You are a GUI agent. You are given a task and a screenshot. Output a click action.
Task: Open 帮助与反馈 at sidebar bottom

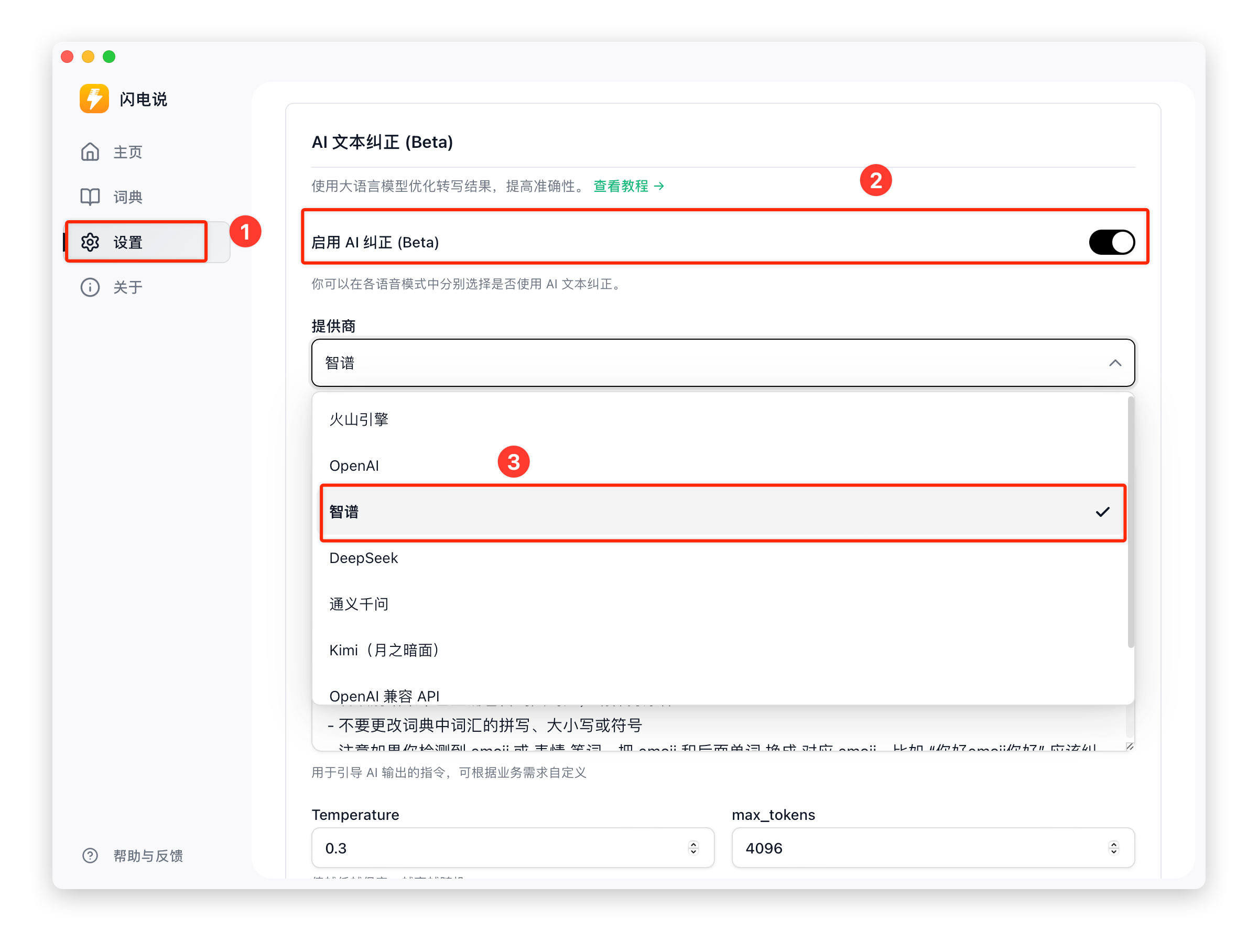tap(148, 856)
